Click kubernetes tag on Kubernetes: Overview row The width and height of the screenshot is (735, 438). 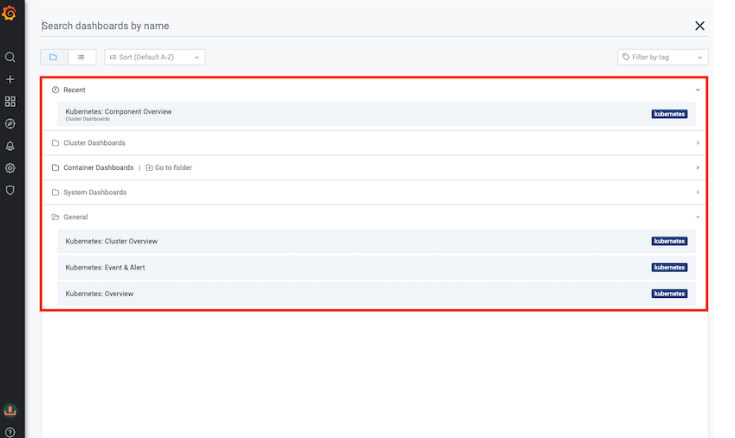pos(669,294)
